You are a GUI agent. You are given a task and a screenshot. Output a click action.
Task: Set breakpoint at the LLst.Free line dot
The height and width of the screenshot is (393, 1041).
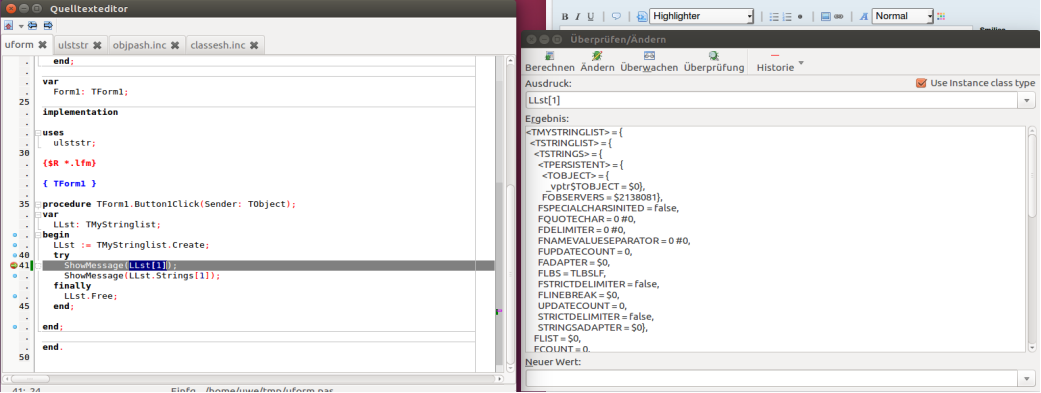(x=14, y=296)
